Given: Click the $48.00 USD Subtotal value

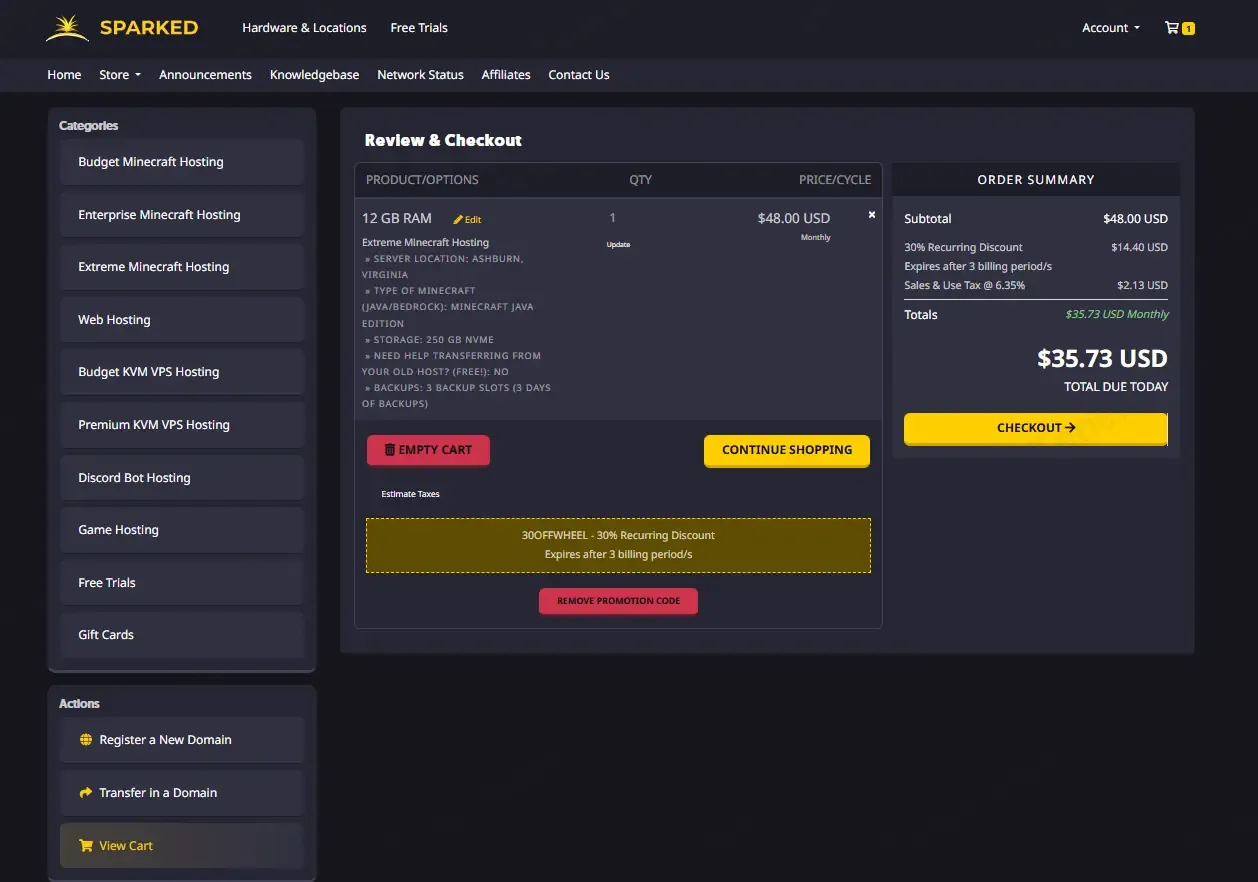Looking at the screenshot, I should coord(1135,219).
